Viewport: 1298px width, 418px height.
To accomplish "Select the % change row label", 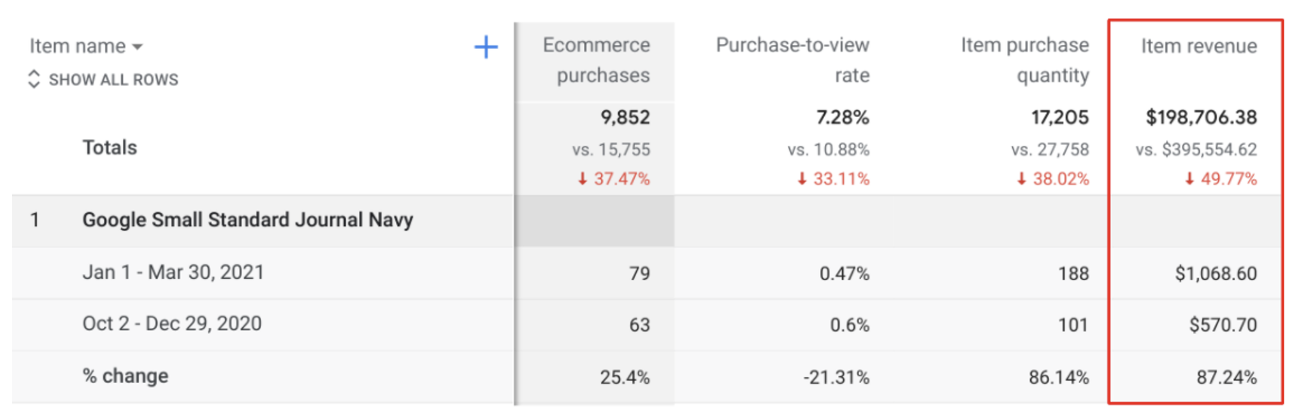I will (x=125, y=376).
